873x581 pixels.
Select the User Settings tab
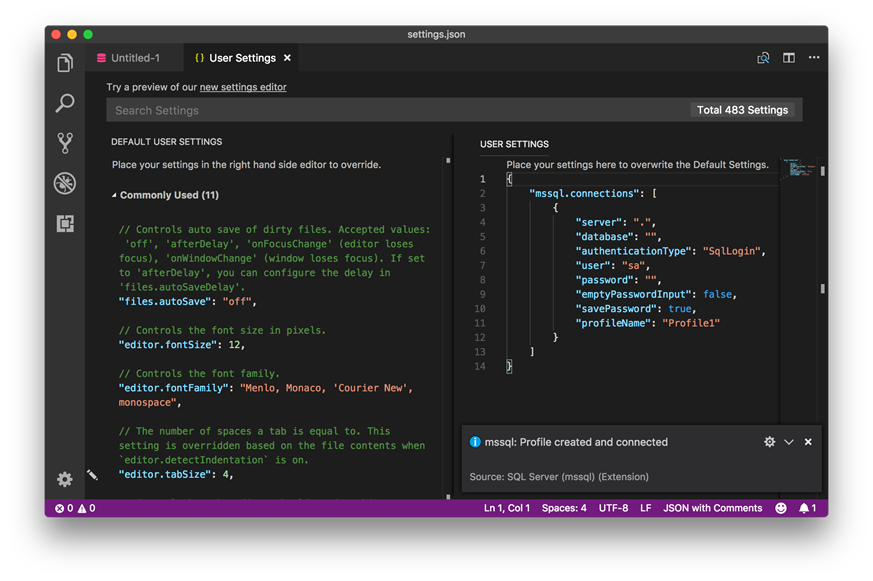242,58
